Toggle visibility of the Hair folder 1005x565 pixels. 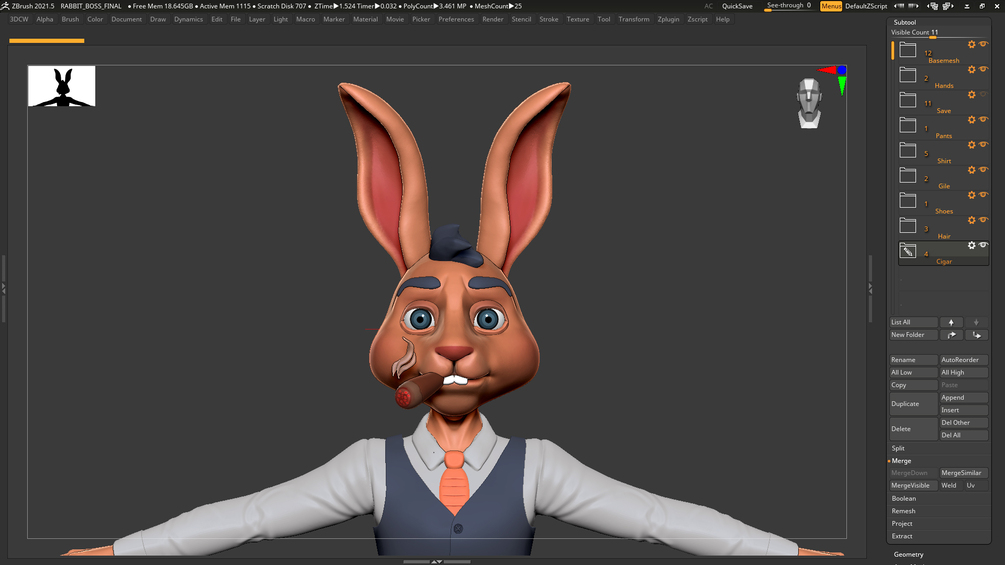(x=983, y=220)
